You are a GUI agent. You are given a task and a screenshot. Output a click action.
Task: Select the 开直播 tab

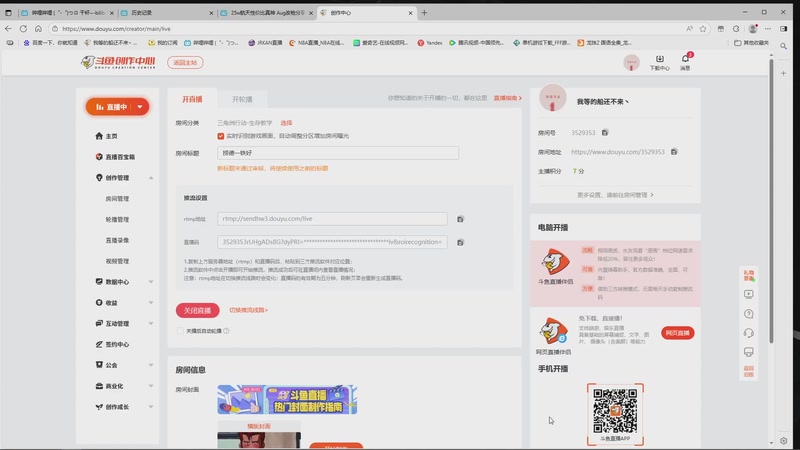pos(192,99)
